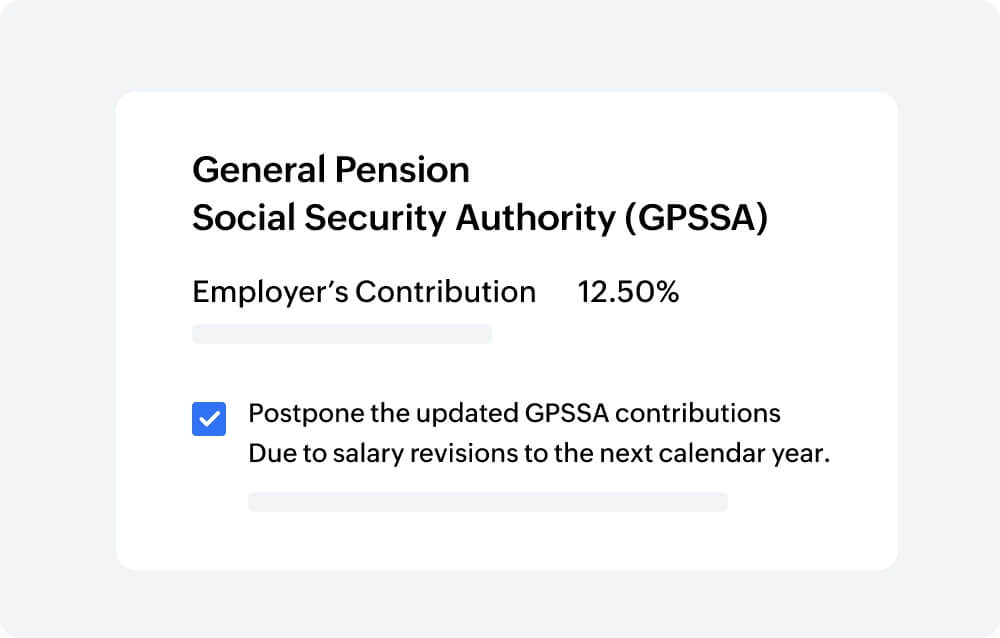The image size is (1000, 638).
Task: Click the long gray placeholder bar below description
Action: [x=488, y=502]
